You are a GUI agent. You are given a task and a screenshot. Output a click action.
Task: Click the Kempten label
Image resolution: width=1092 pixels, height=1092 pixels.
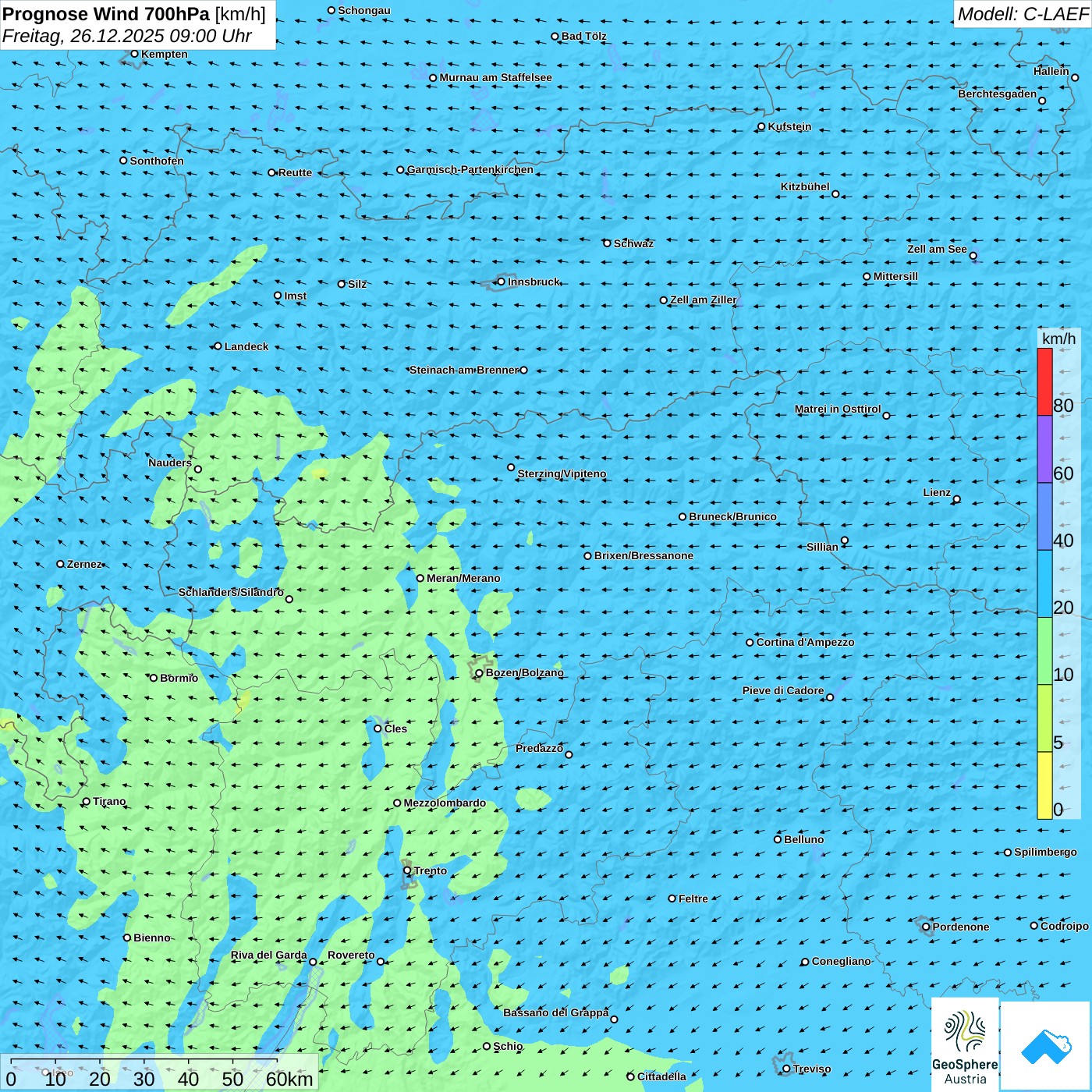point(164,54)
